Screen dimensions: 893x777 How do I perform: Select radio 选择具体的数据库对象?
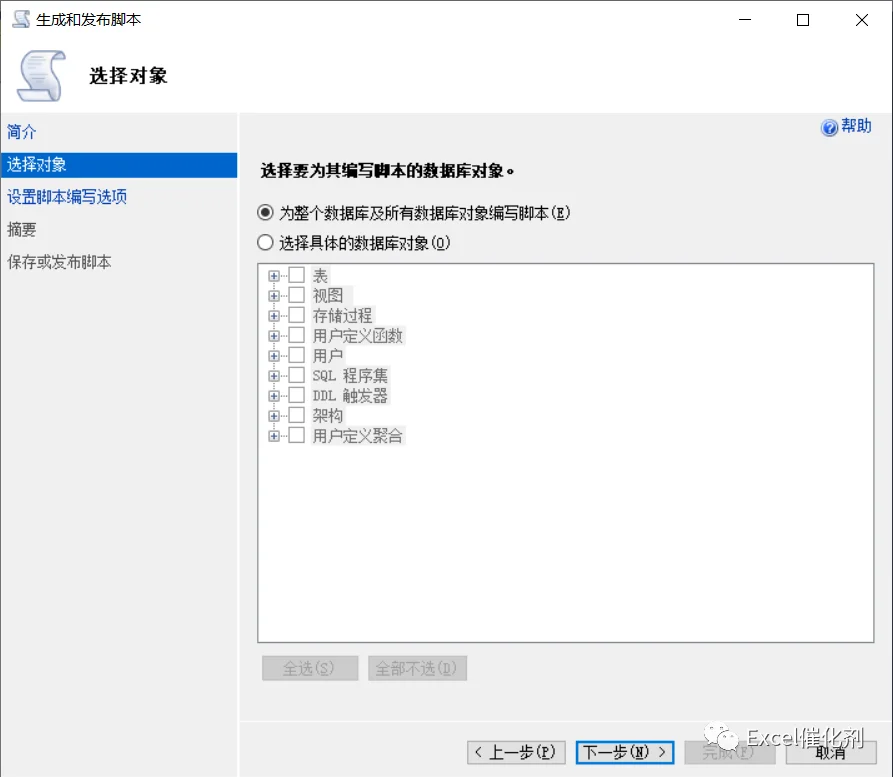pos(265,243)
